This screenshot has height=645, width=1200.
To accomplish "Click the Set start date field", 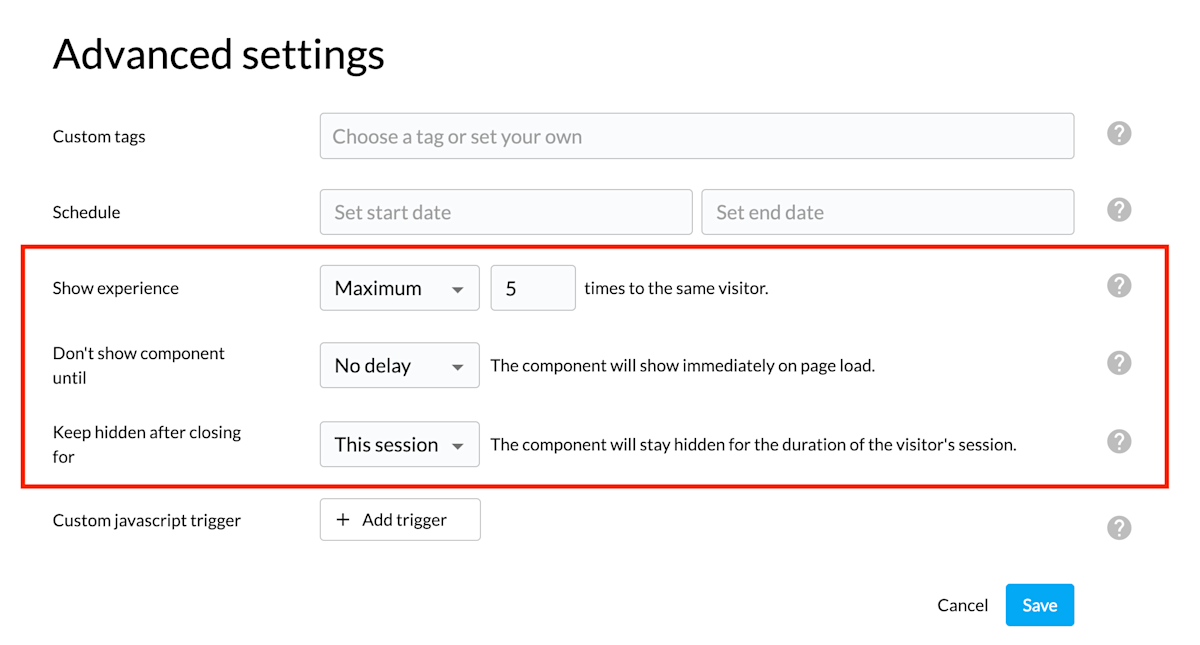I will point(505,211).
